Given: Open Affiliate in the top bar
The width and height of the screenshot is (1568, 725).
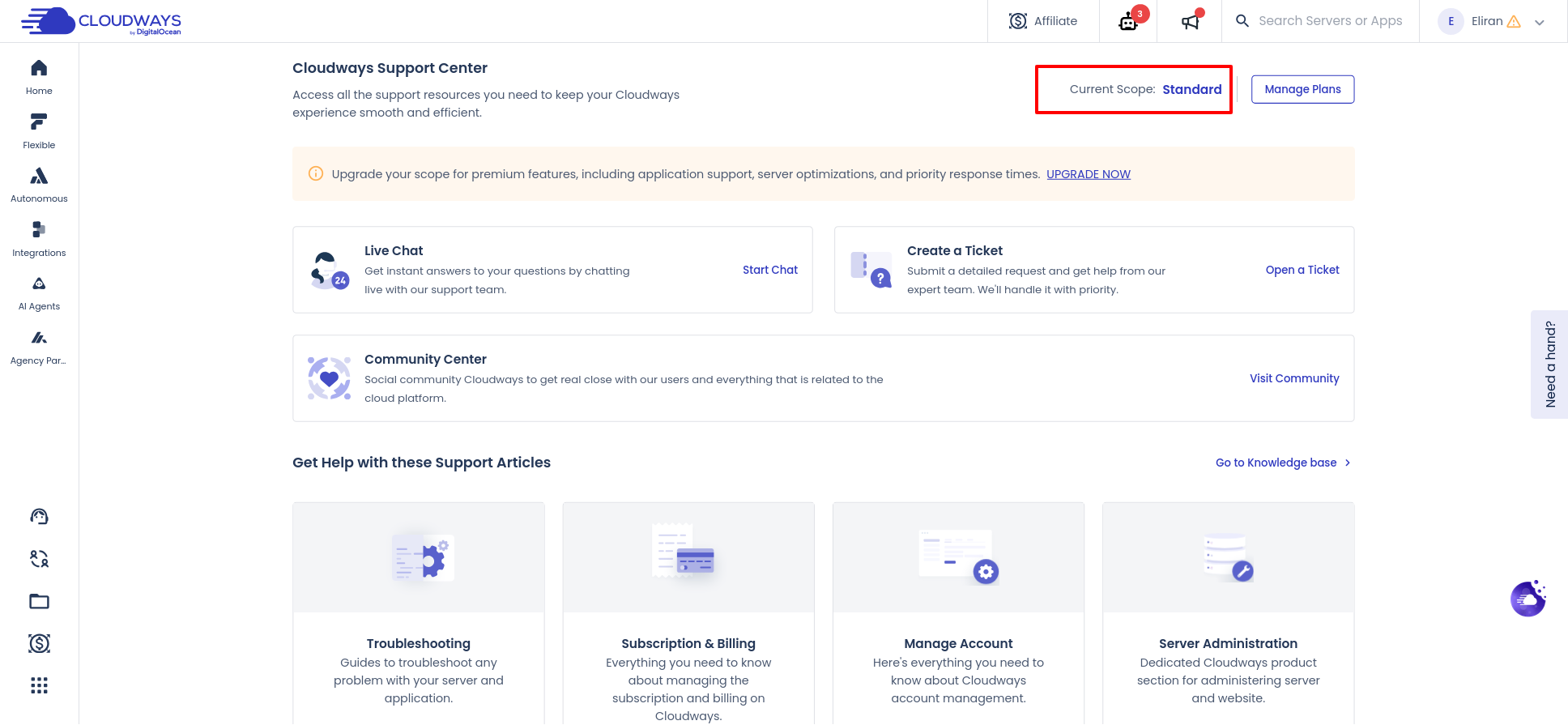Looking at the screenshot, I should coord(1043,21).
